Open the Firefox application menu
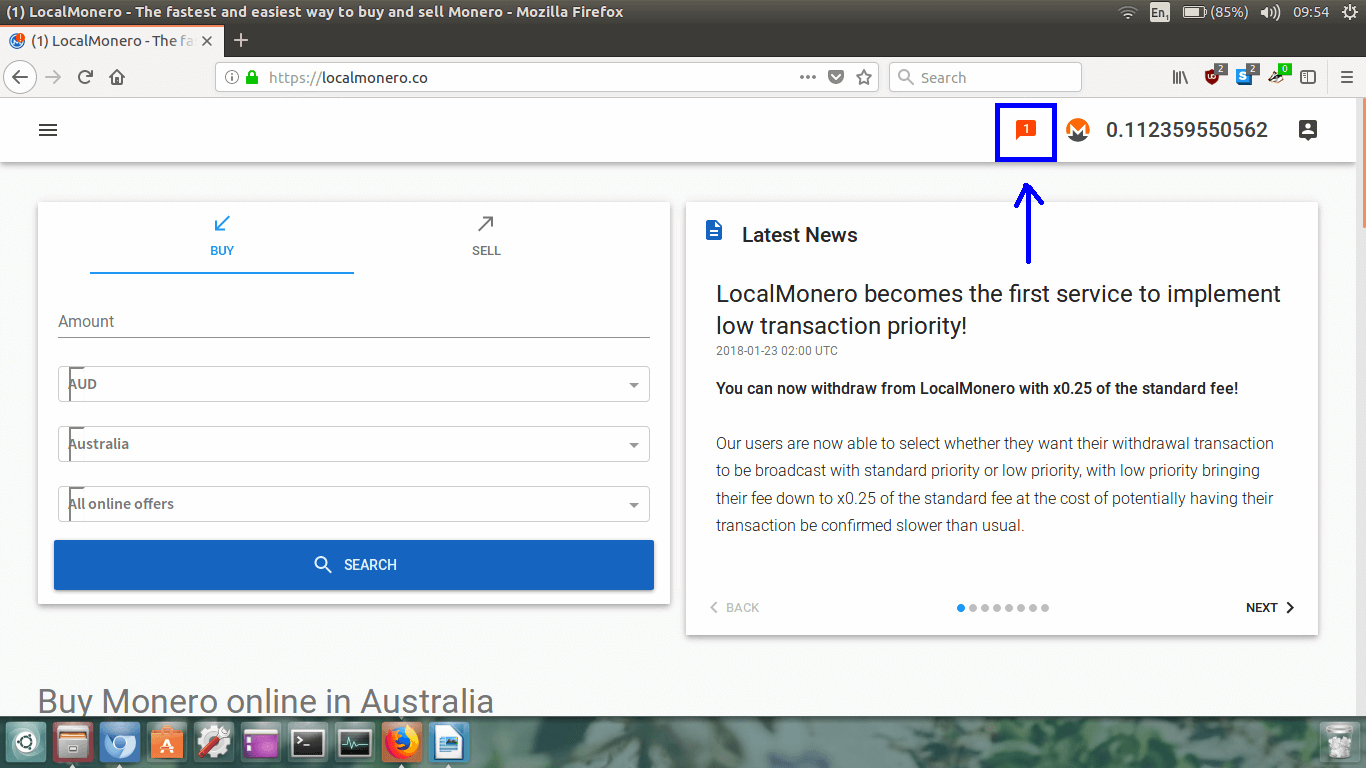The height and width of the screenshot is (768, 1366). point(1346,77)
